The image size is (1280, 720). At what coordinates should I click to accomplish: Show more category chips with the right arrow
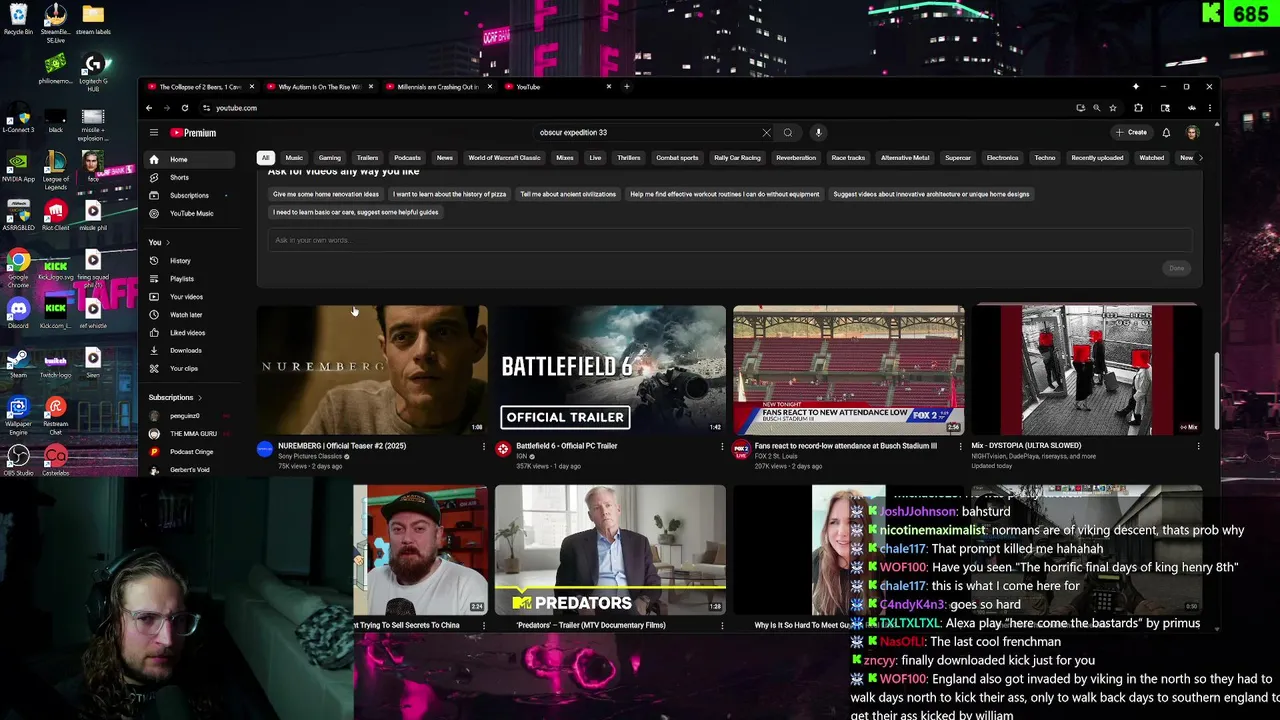(1200, 157)
